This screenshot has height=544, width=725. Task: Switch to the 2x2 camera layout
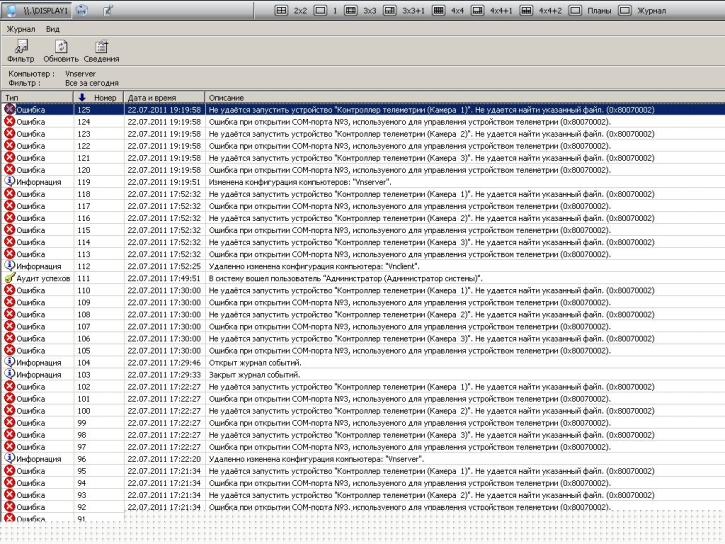point(292,9)
